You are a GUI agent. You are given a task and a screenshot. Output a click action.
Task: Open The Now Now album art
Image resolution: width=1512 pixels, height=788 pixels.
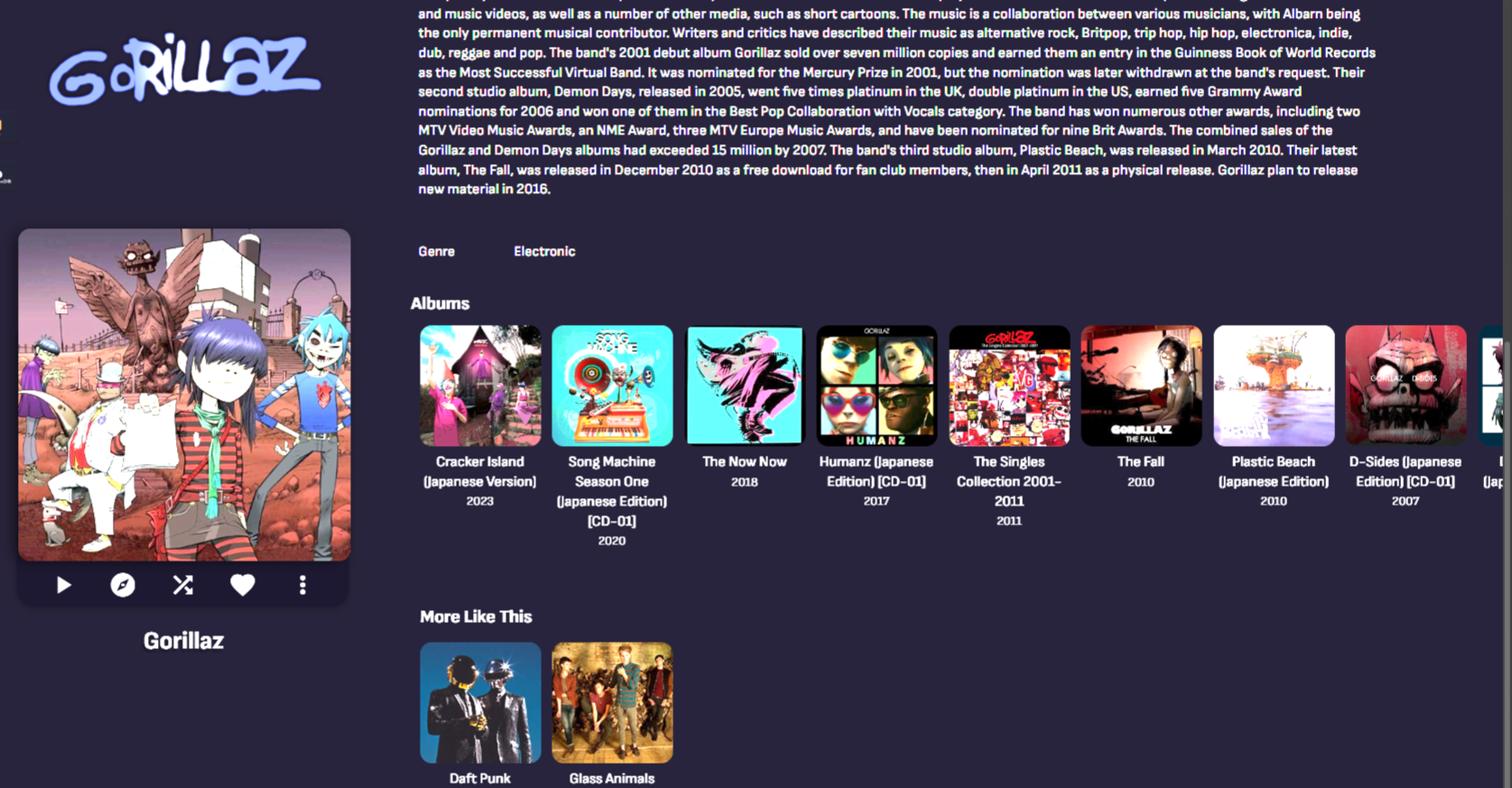745,385
